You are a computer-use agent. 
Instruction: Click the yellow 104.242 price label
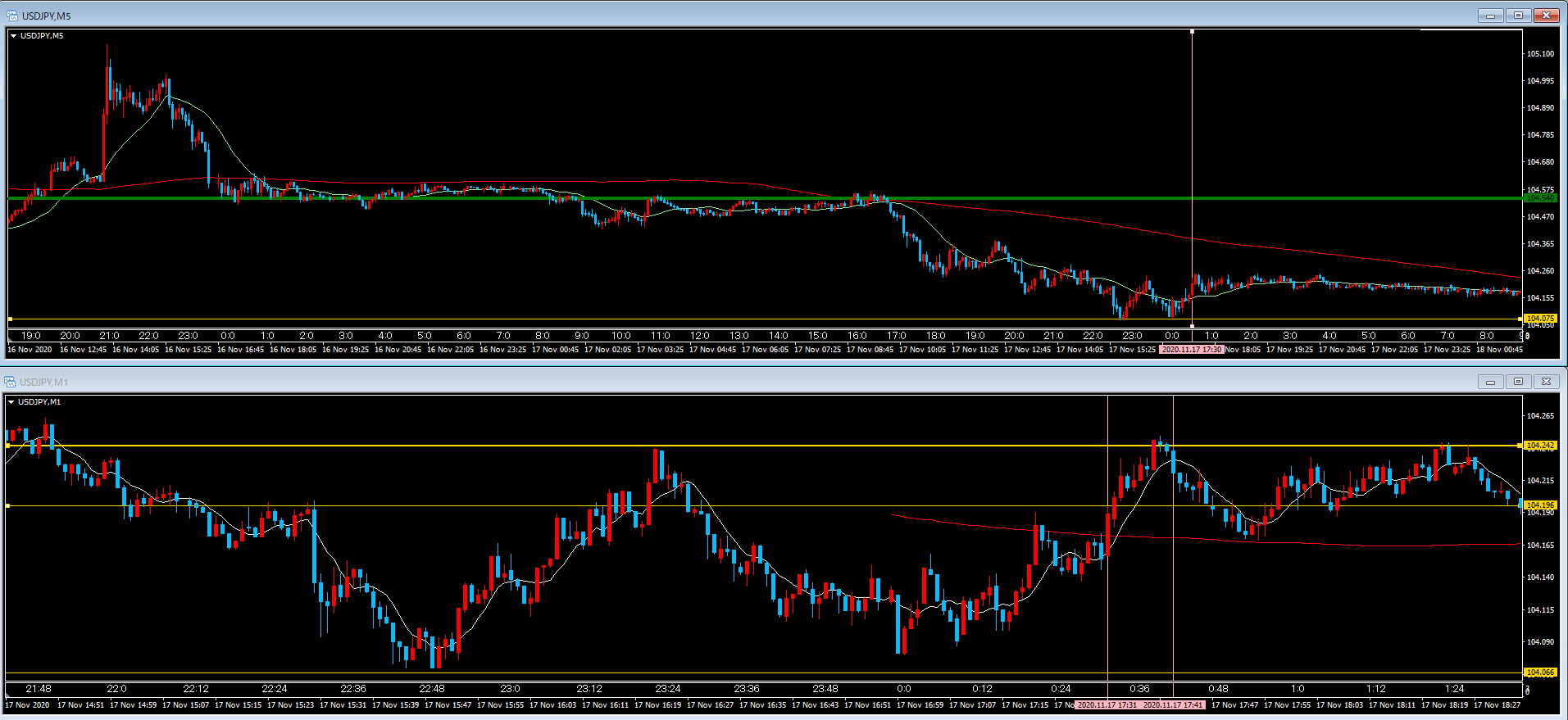pyautogui.click(x=1539, y=446)
